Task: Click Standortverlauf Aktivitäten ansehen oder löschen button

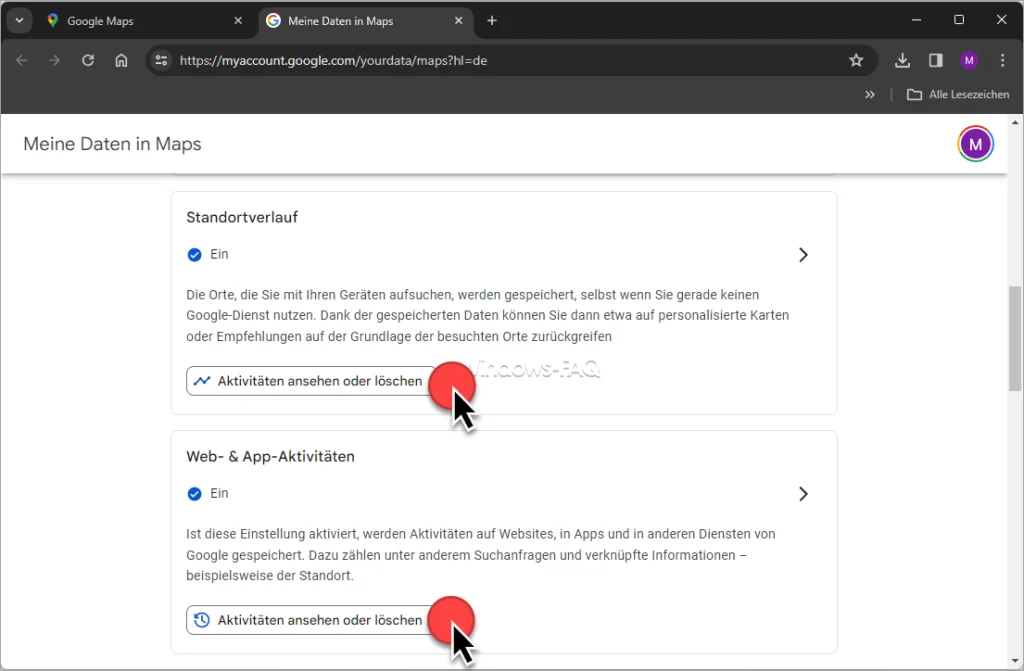Action: [x=311, y=381]
